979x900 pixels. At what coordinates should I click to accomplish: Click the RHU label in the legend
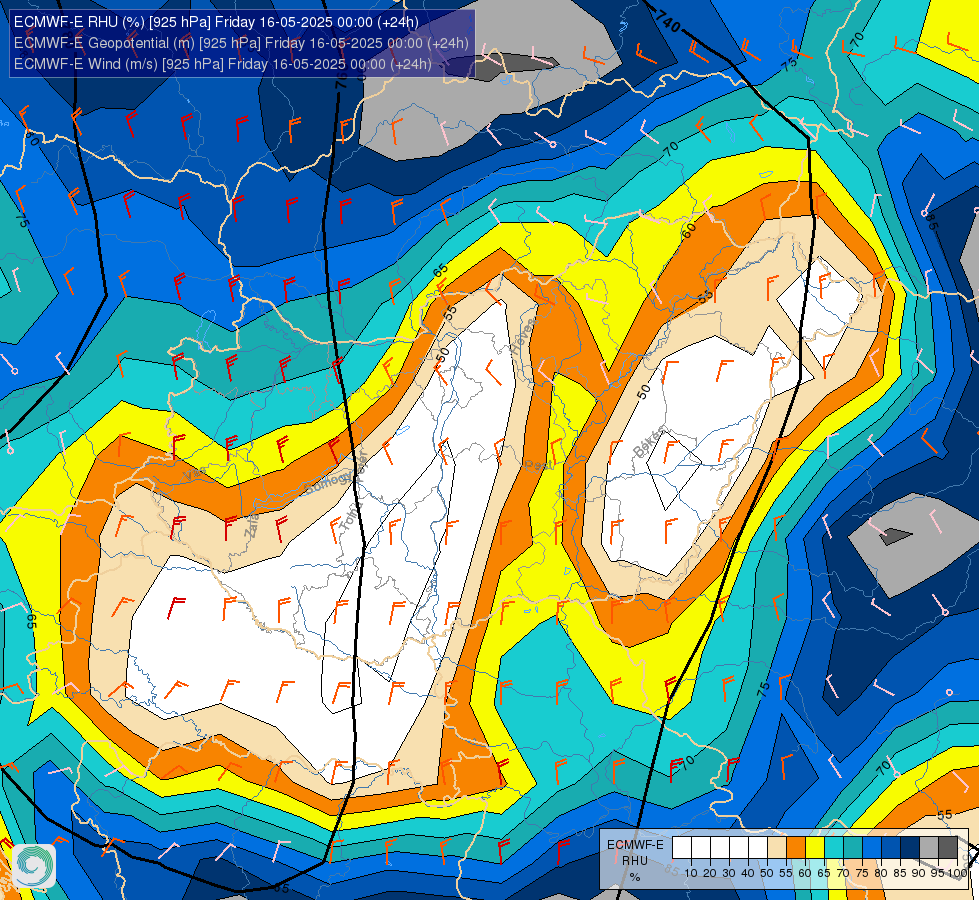635,861
